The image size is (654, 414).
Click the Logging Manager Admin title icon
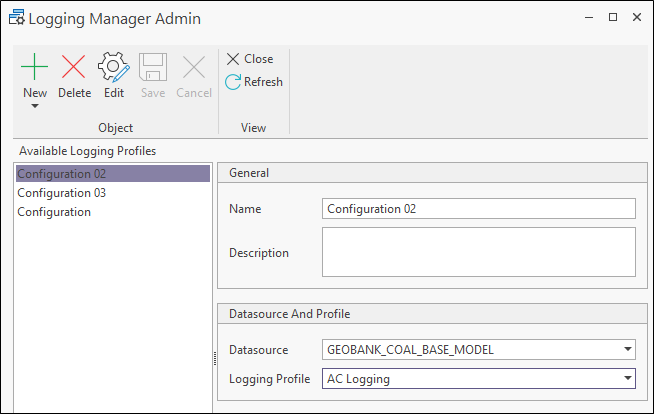(17, 17)
